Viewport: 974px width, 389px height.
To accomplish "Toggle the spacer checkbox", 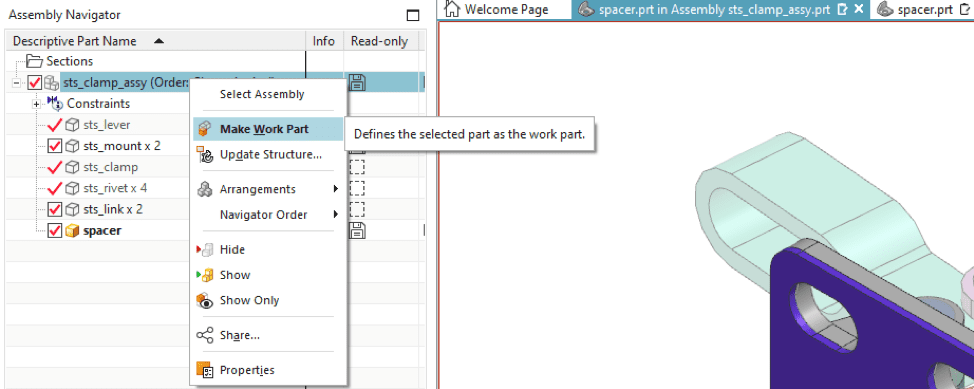I will (55, 231).
